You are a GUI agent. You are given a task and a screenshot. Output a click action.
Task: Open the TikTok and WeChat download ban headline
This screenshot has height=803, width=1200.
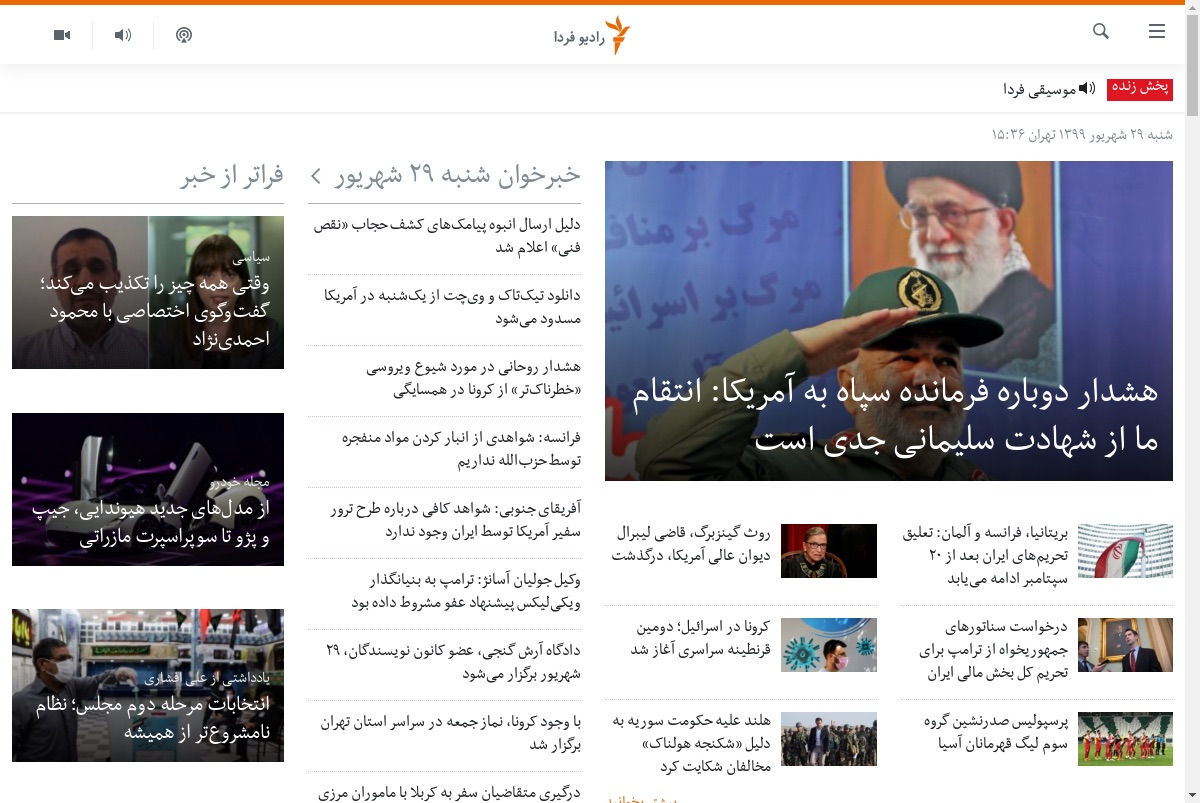[452, 307]
